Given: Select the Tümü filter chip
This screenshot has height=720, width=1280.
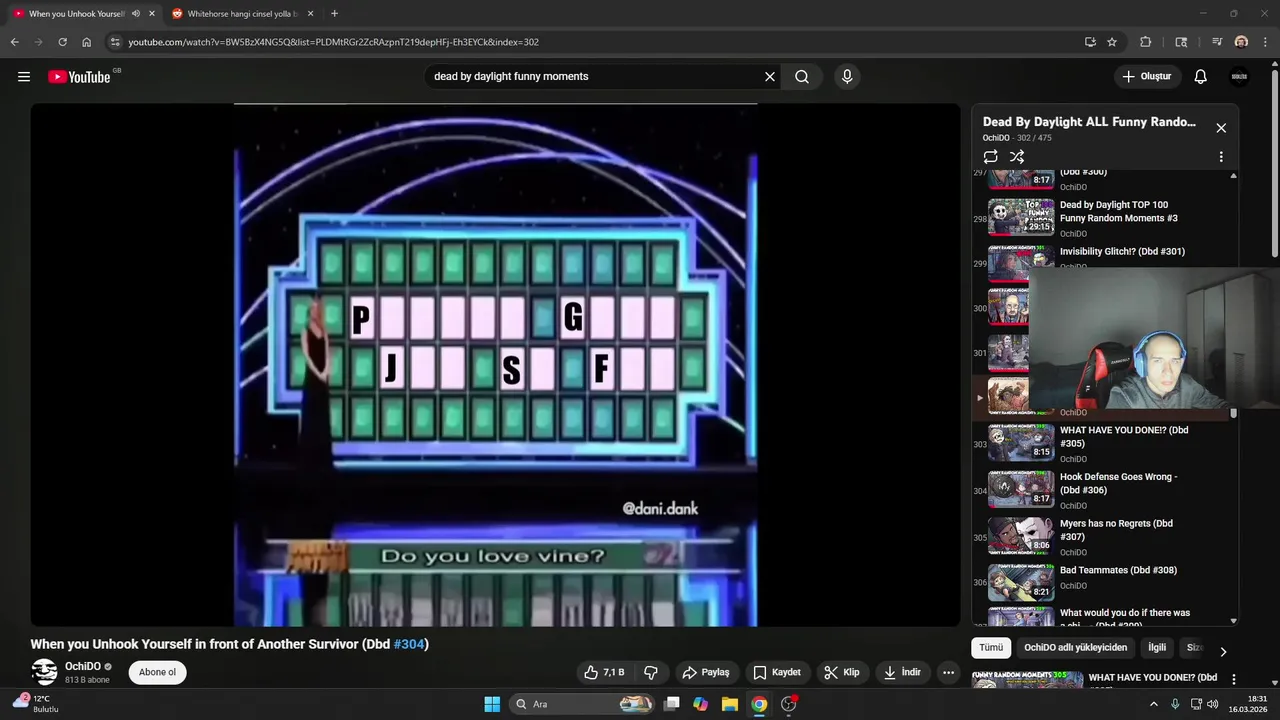Looking at the screenshot, I should [x=991, y=648].
